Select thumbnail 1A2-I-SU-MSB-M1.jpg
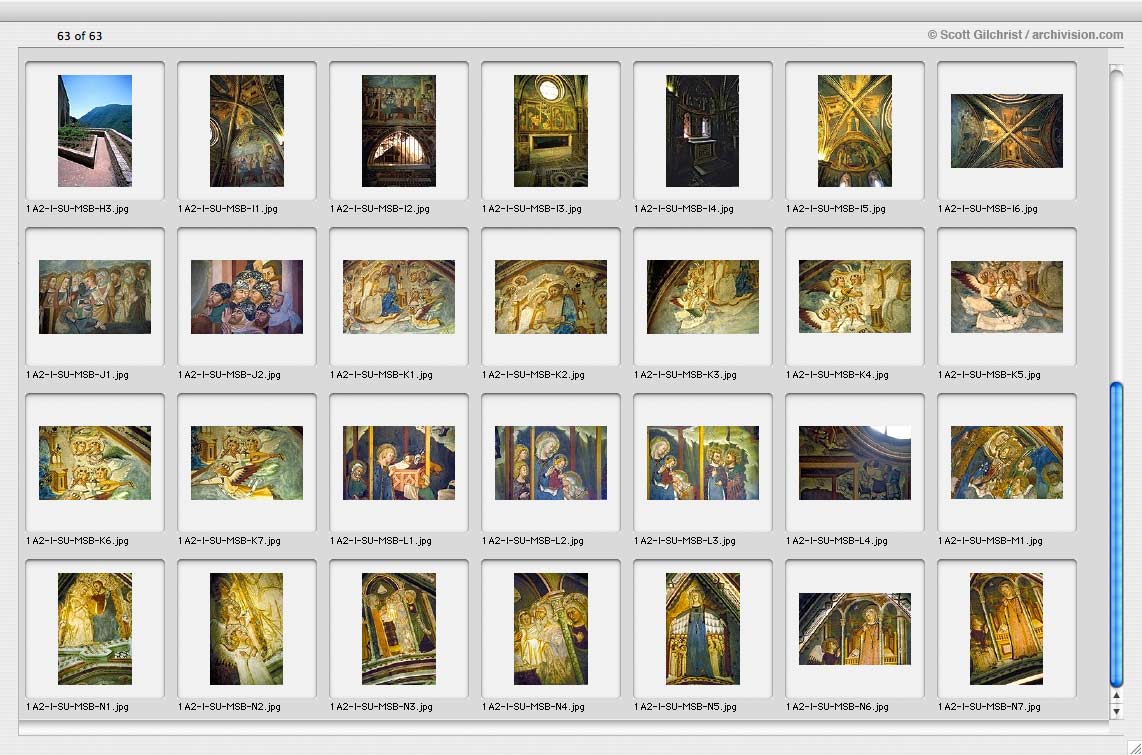1142x755 pixels. [x=1007, y=462]
